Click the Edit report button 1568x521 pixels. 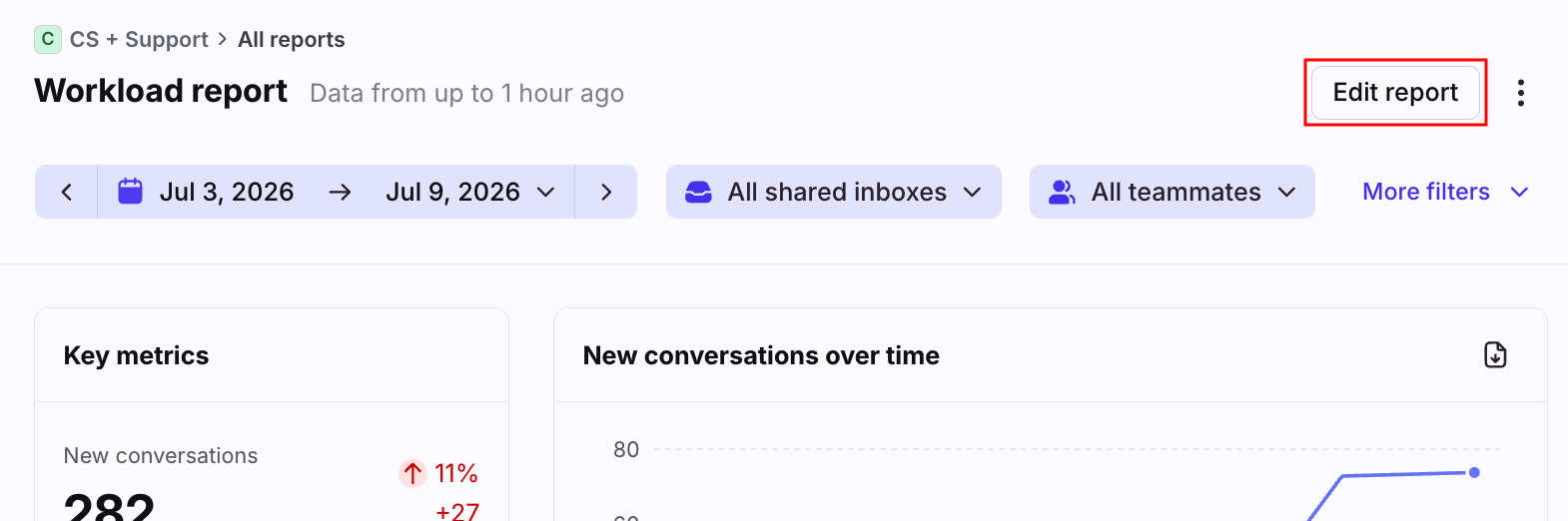coord(1395,93)
